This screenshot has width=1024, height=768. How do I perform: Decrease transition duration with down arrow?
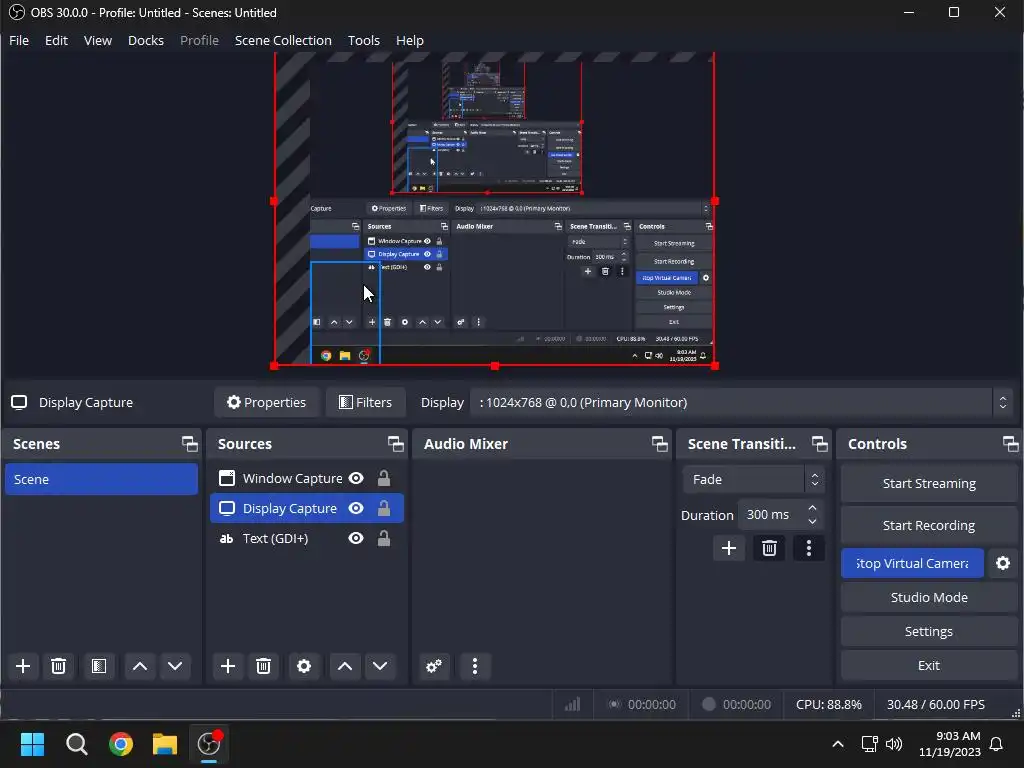point(812,521)
